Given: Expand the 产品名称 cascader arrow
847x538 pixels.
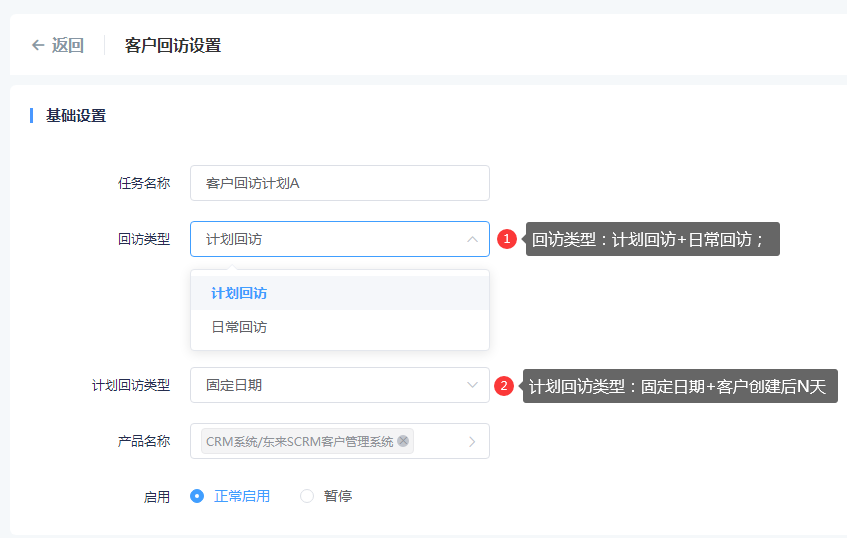Looking at the screenshot, I should click(x=472, y=441).
